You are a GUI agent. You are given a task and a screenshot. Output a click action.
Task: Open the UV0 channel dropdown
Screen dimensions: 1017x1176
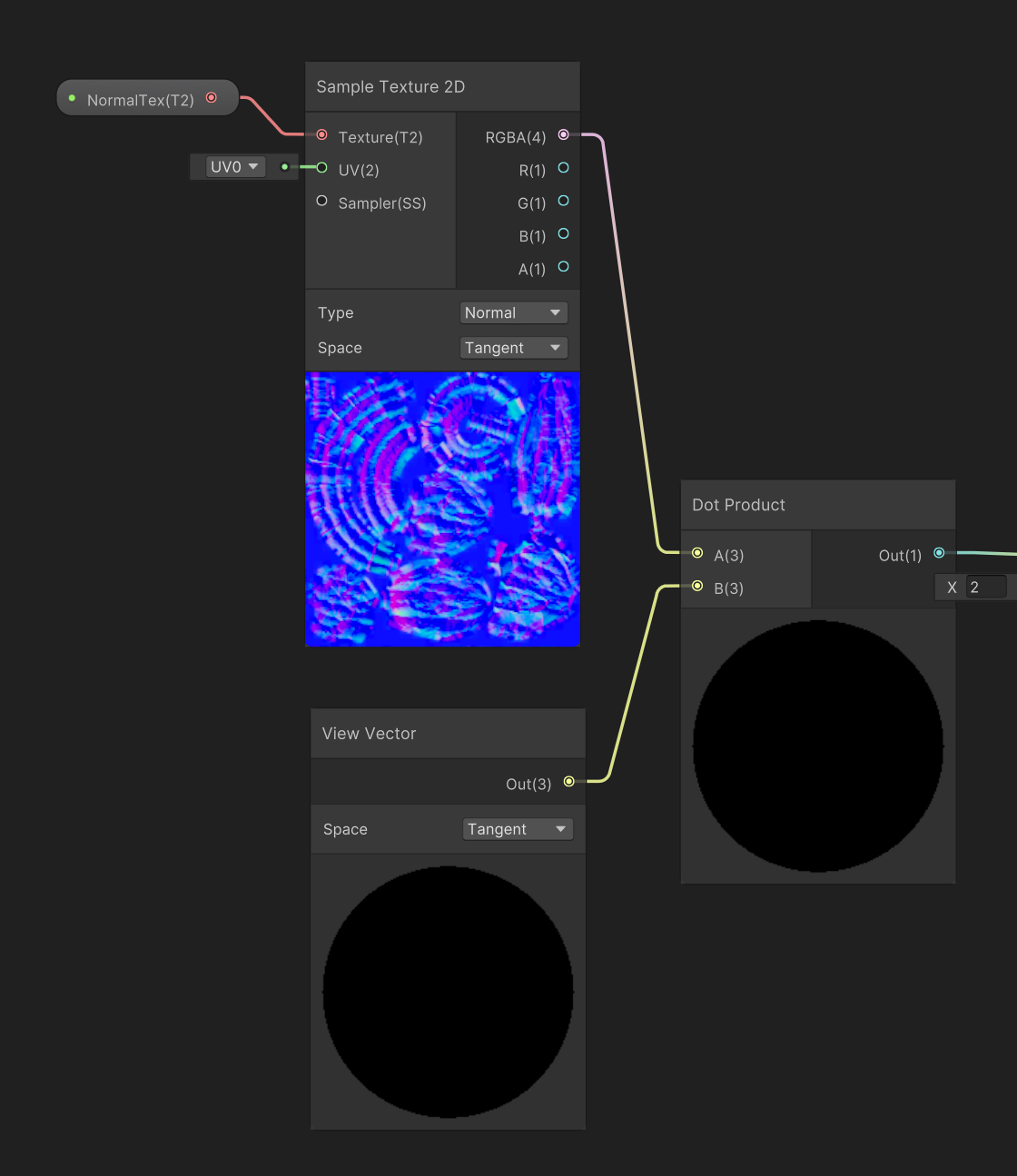[x=235, y=167]
